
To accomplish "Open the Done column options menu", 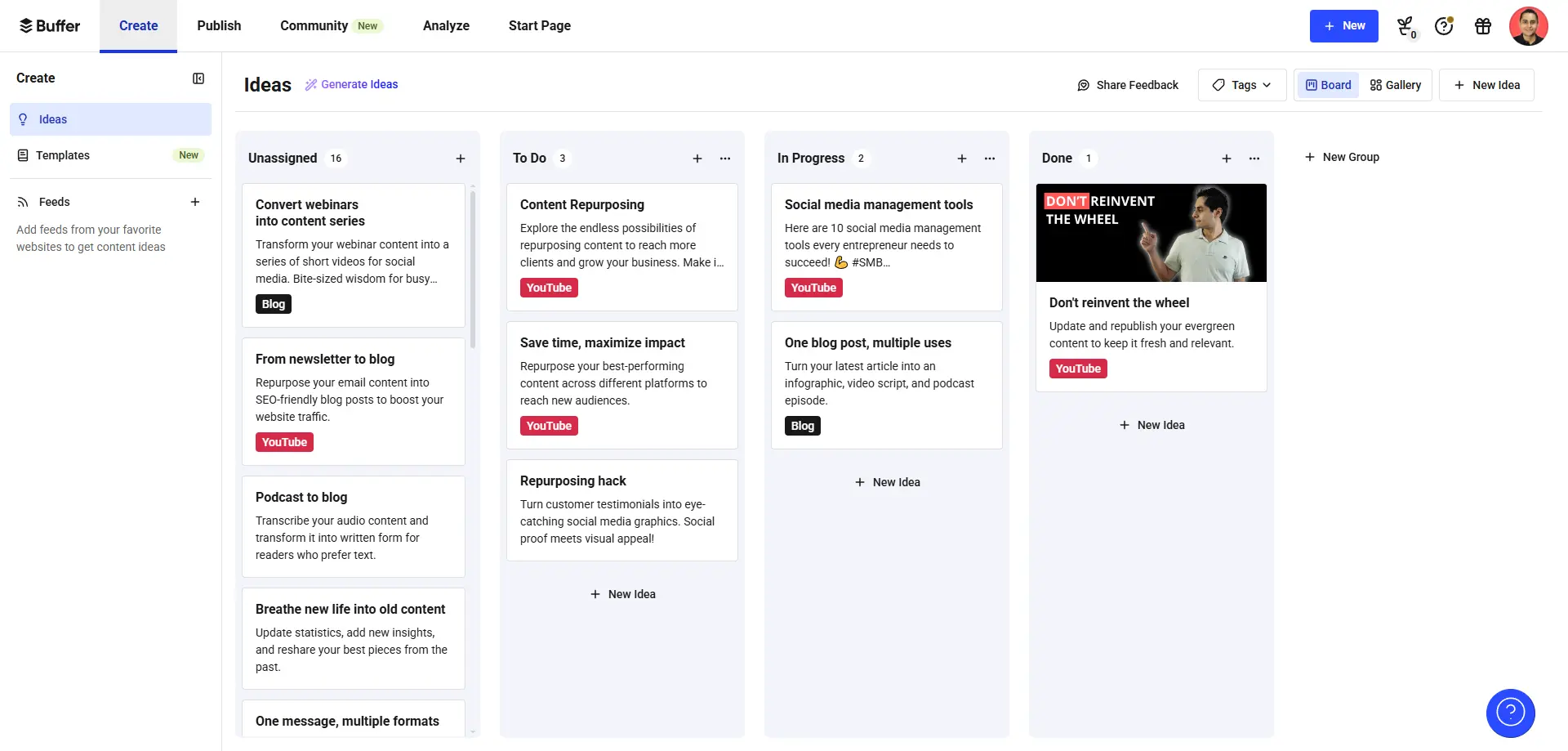I will (x=1254, y=159).
